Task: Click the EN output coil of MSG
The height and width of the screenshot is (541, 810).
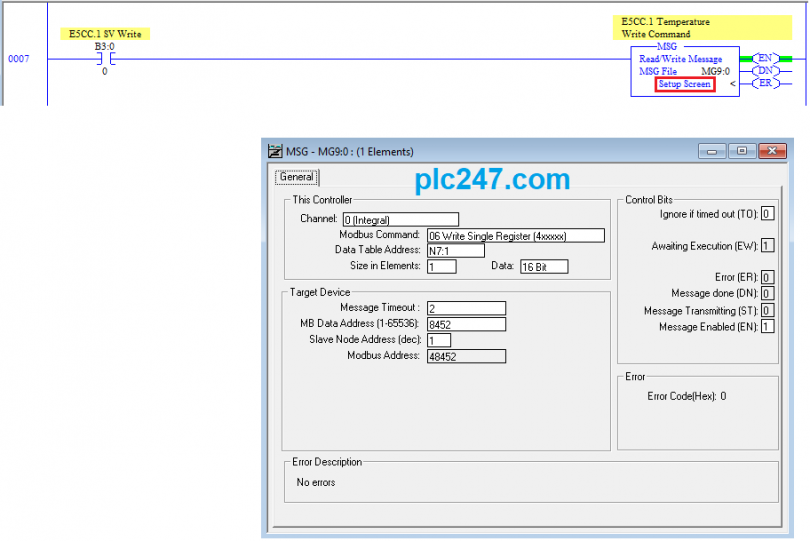Action: point(765,58)
